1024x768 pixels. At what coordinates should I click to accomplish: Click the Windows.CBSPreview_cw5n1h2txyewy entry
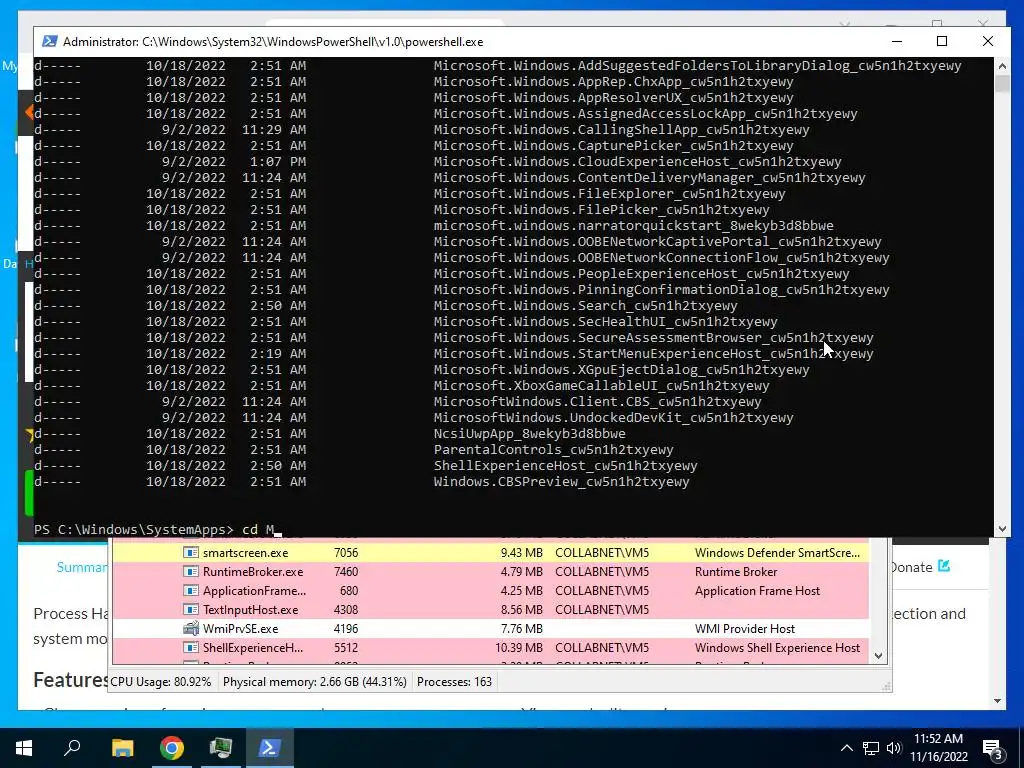[562, 481]
